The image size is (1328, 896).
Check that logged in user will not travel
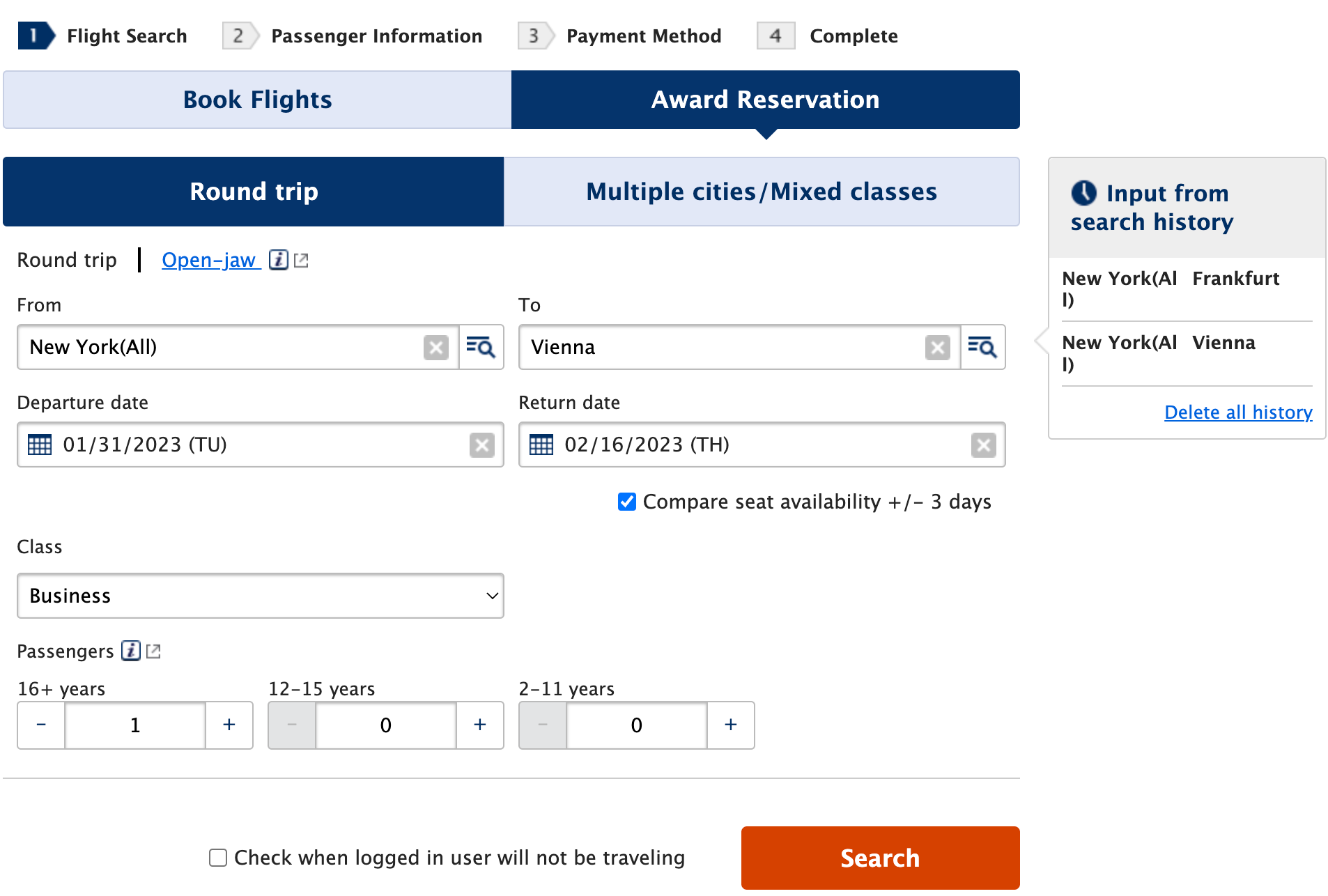(217, 858)
